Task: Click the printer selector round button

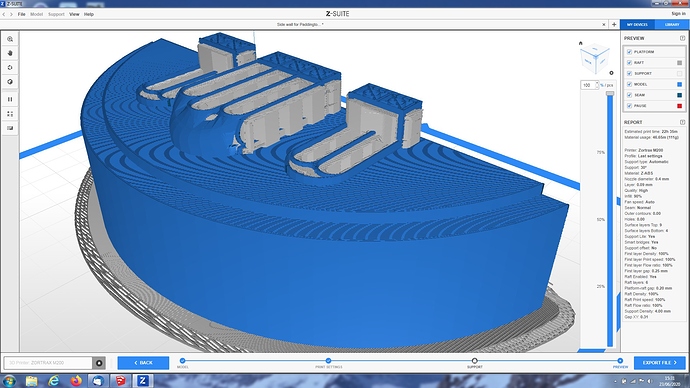Action: click(99, 363)
